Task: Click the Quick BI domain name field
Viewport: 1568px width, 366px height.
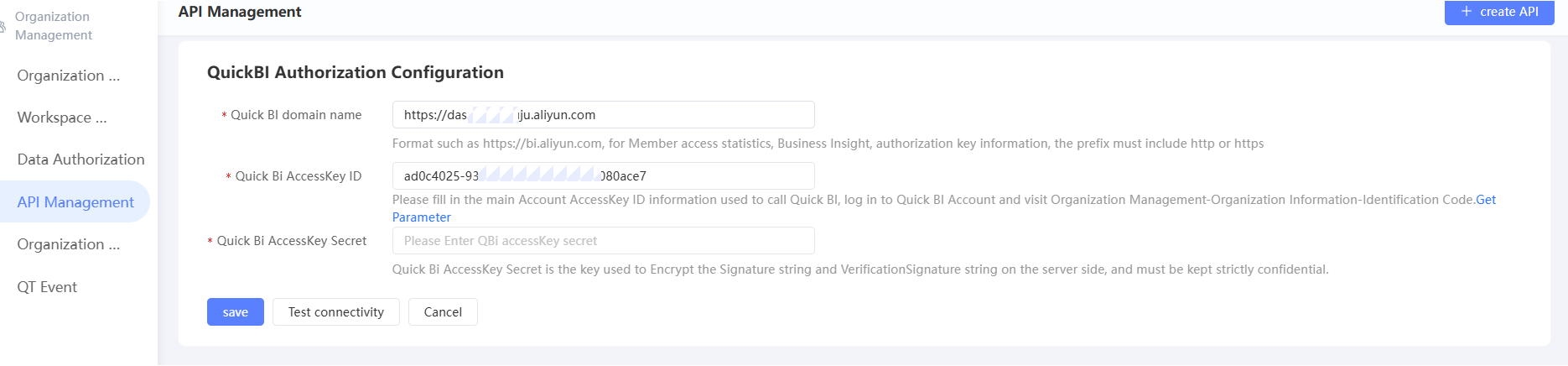Action: (603, 115)
